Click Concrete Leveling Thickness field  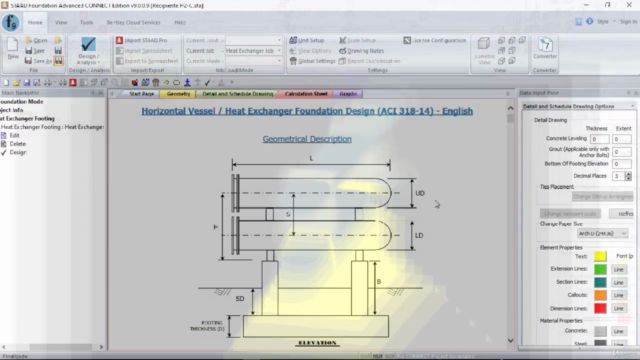600,139
